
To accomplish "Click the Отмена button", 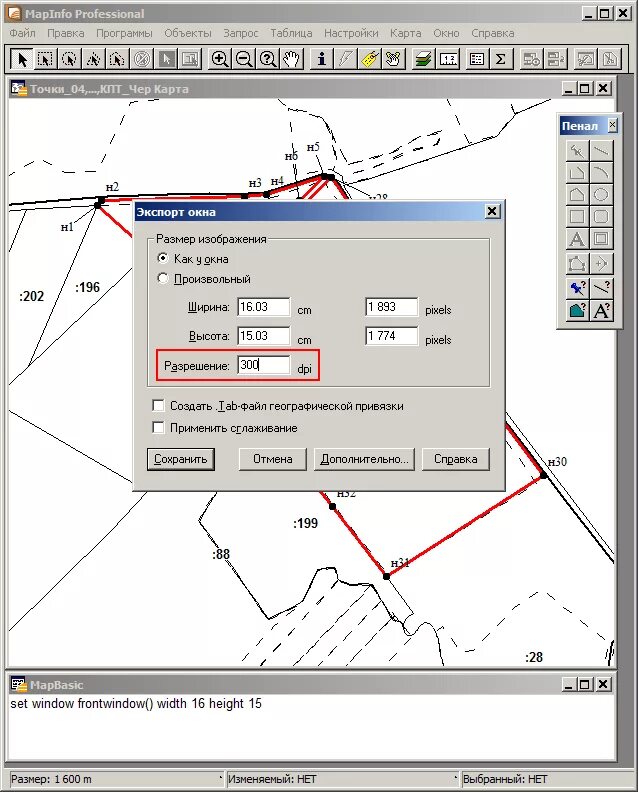I will click(273, 459).
